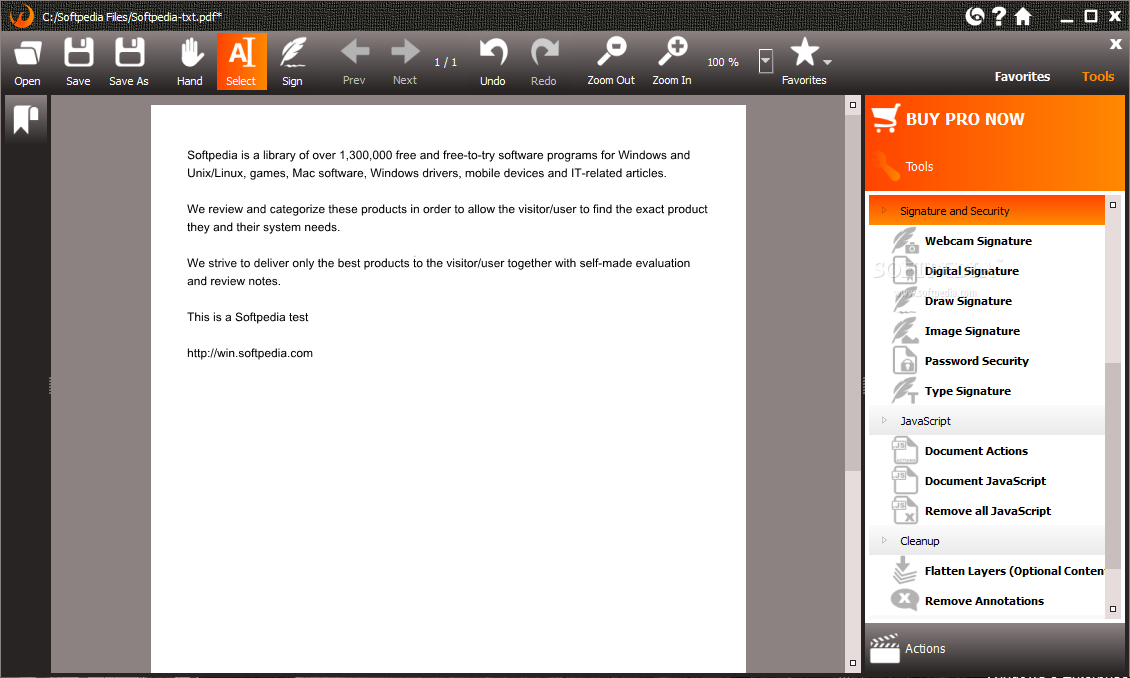Screen dimensions: 1130x678
Task: Click the application logo in title bar
Action: coord(22,16)
